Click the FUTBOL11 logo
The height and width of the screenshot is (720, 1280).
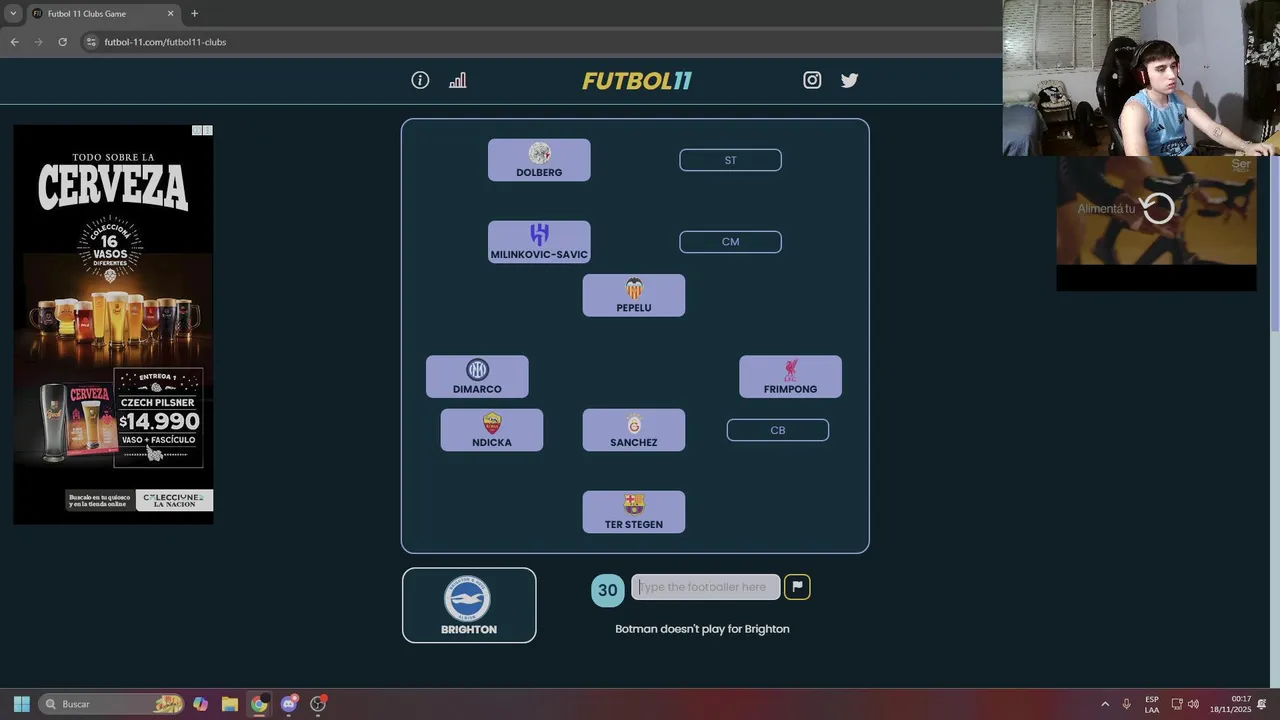click(637, 81)
